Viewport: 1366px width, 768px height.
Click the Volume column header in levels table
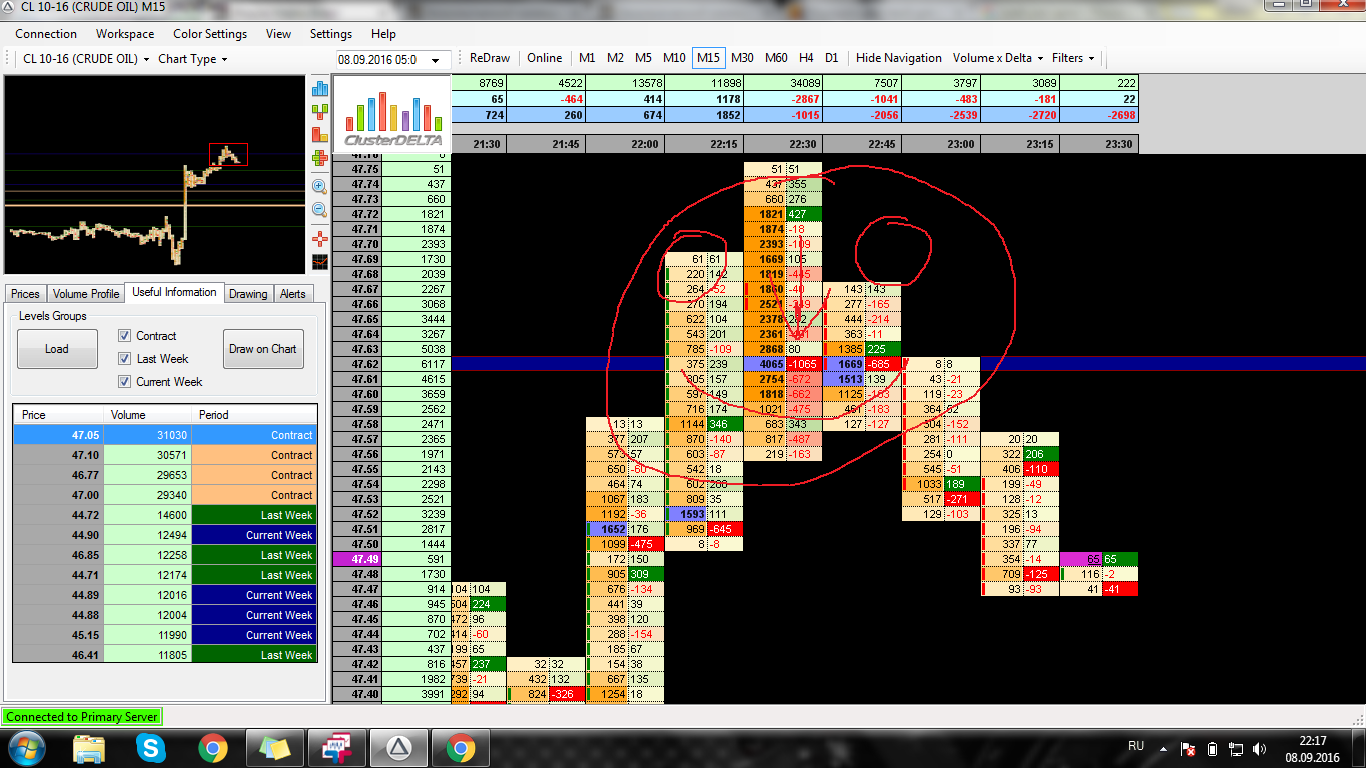tap(147, 414)
